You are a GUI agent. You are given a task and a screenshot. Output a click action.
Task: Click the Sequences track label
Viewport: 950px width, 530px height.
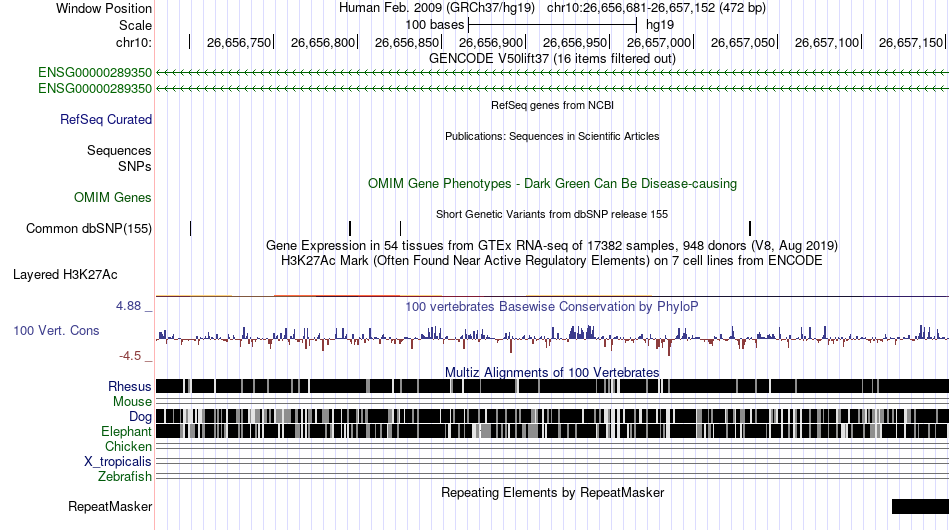tap(119, 150)
